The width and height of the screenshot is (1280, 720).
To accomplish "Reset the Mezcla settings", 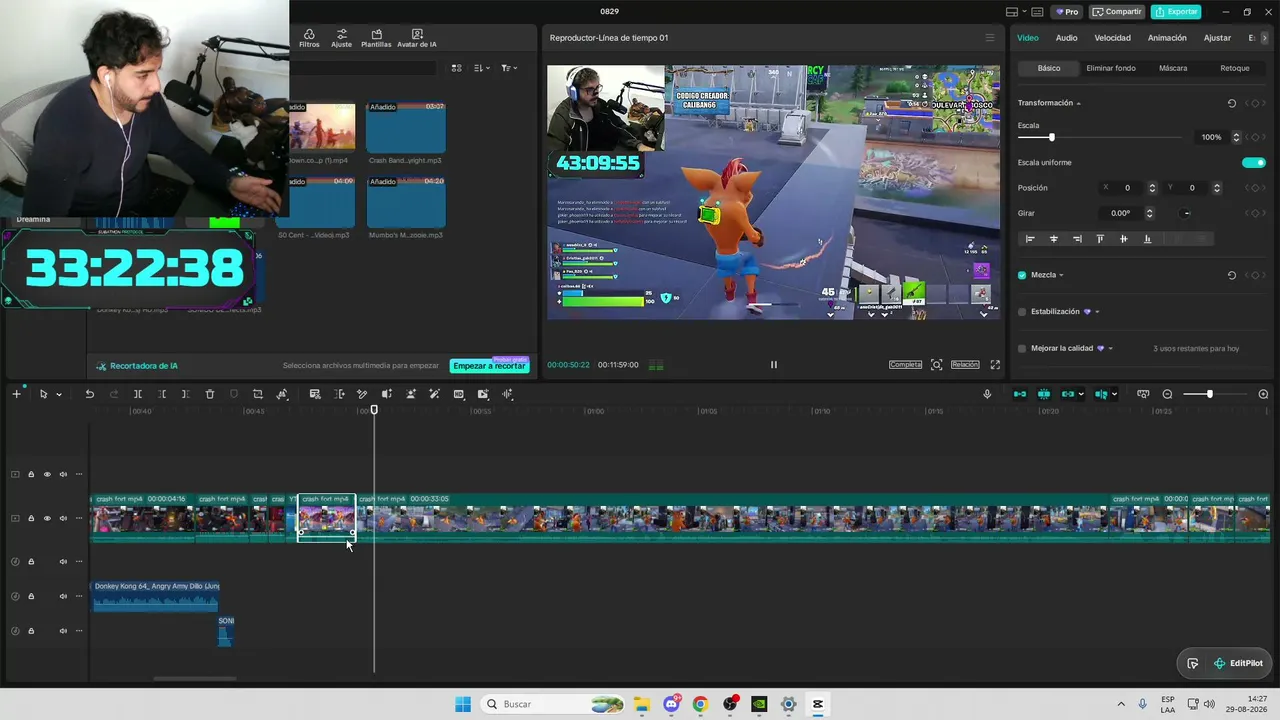I will click(x=1231, y=275).
